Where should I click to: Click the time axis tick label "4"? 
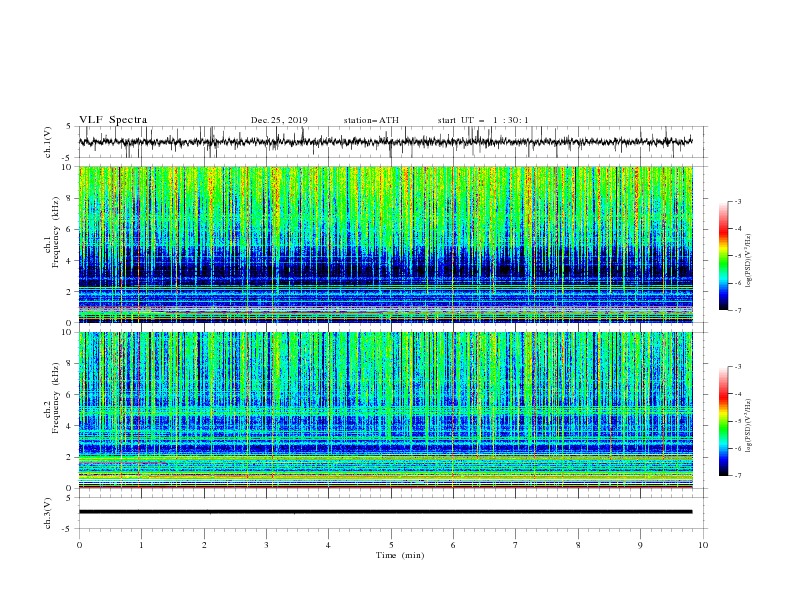tap(328, 545)
